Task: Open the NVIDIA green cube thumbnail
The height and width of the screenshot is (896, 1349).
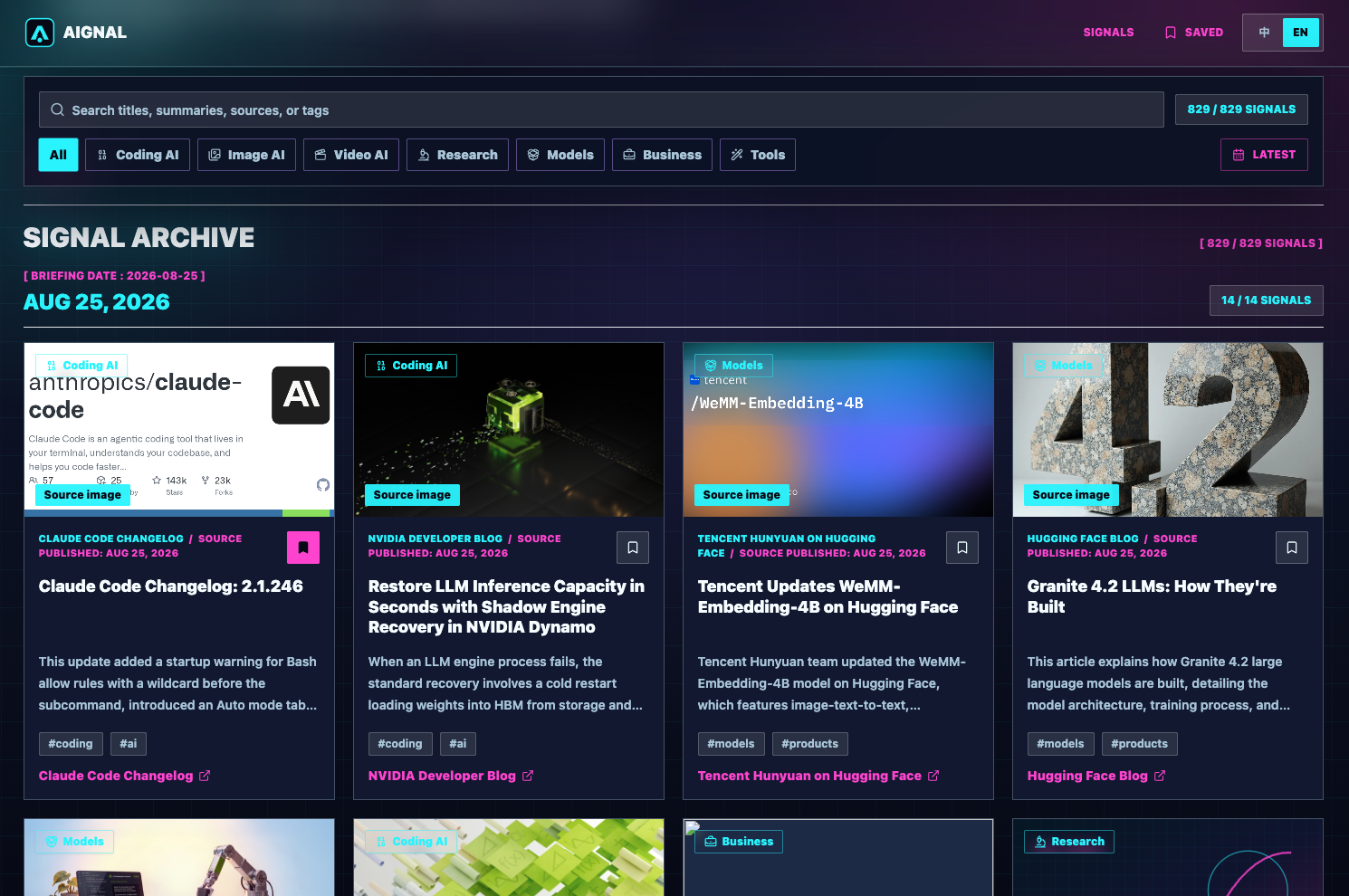Action: (x=509, y=430)
